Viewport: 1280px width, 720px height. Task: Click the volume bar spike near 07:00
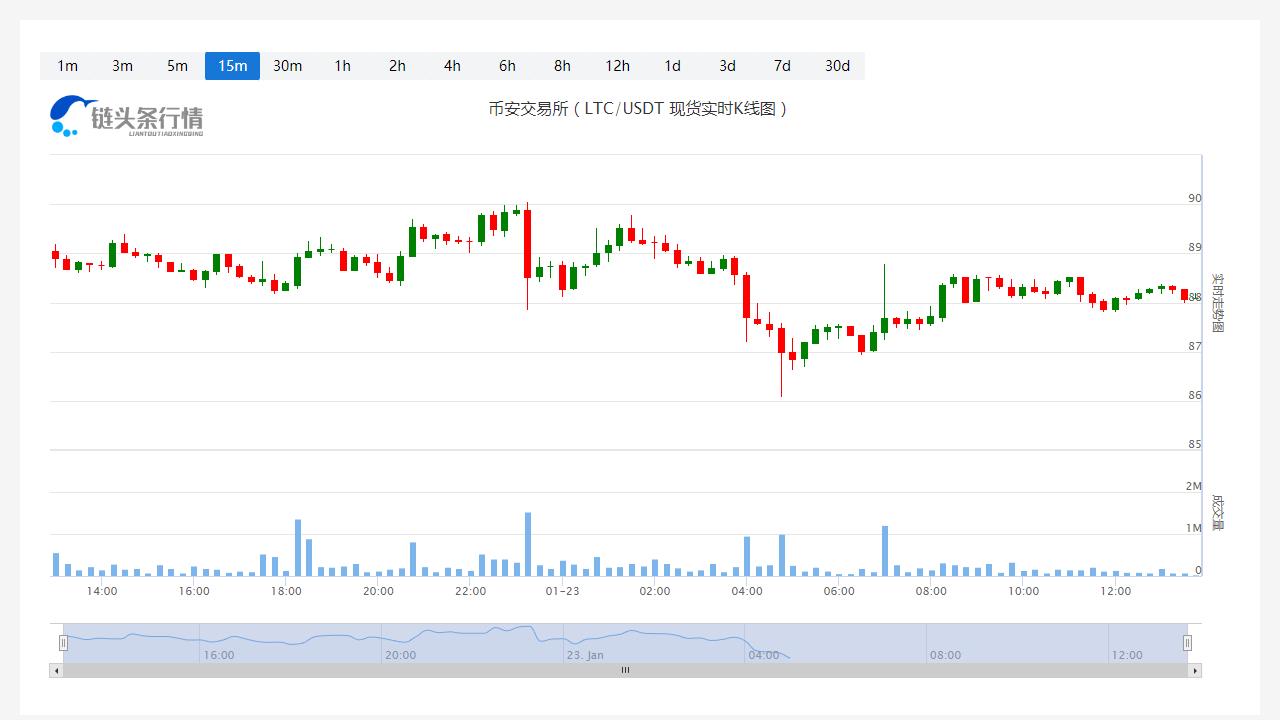tap(885, 551)
